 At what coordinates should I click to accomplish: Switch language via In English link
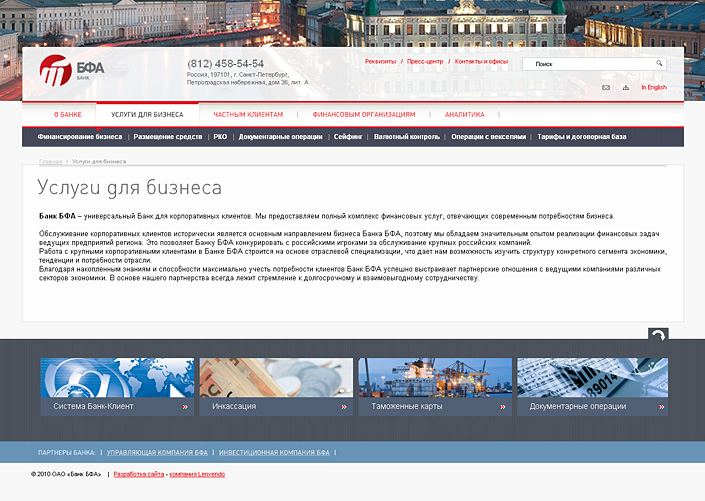(654, 87)
